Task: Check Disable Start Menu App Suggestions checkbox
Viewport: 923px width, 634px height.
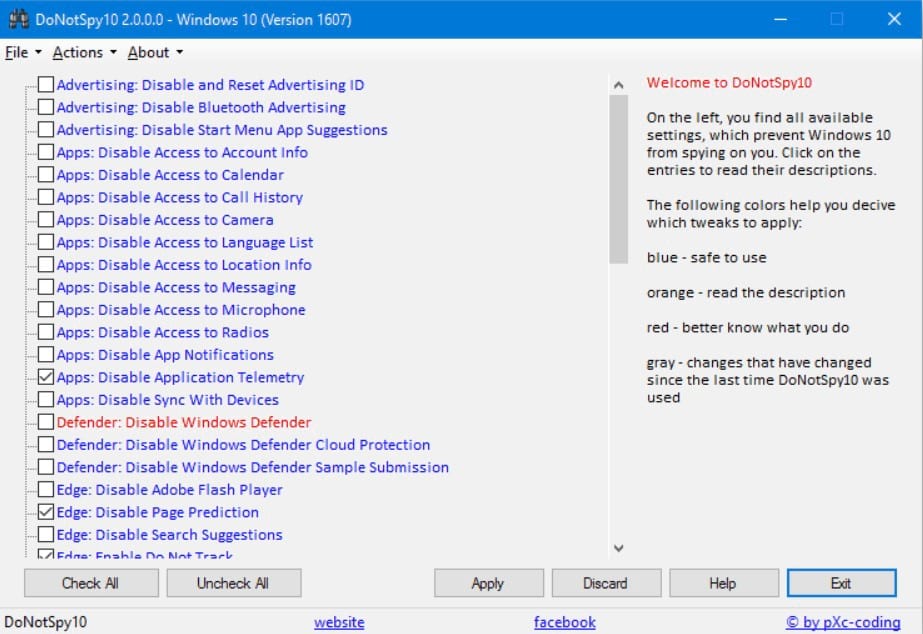Action: [46, 129]
